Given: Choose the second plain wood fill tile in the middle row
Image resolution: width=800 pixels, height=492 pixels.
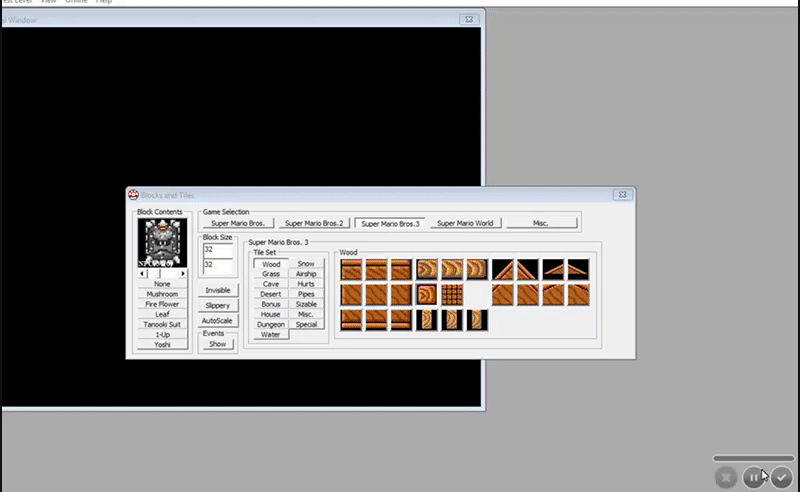Looking at the screenshot, I should click(376, 294).
